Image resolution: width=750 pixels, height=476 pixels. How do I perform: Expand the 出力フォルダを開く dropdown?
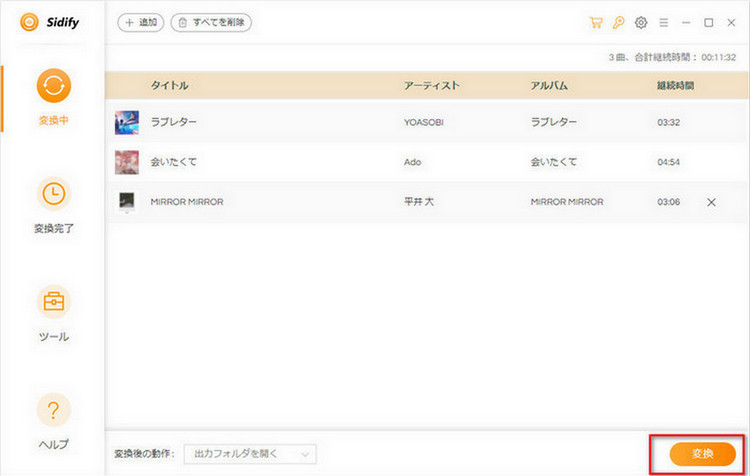click(x=250, y=454)
